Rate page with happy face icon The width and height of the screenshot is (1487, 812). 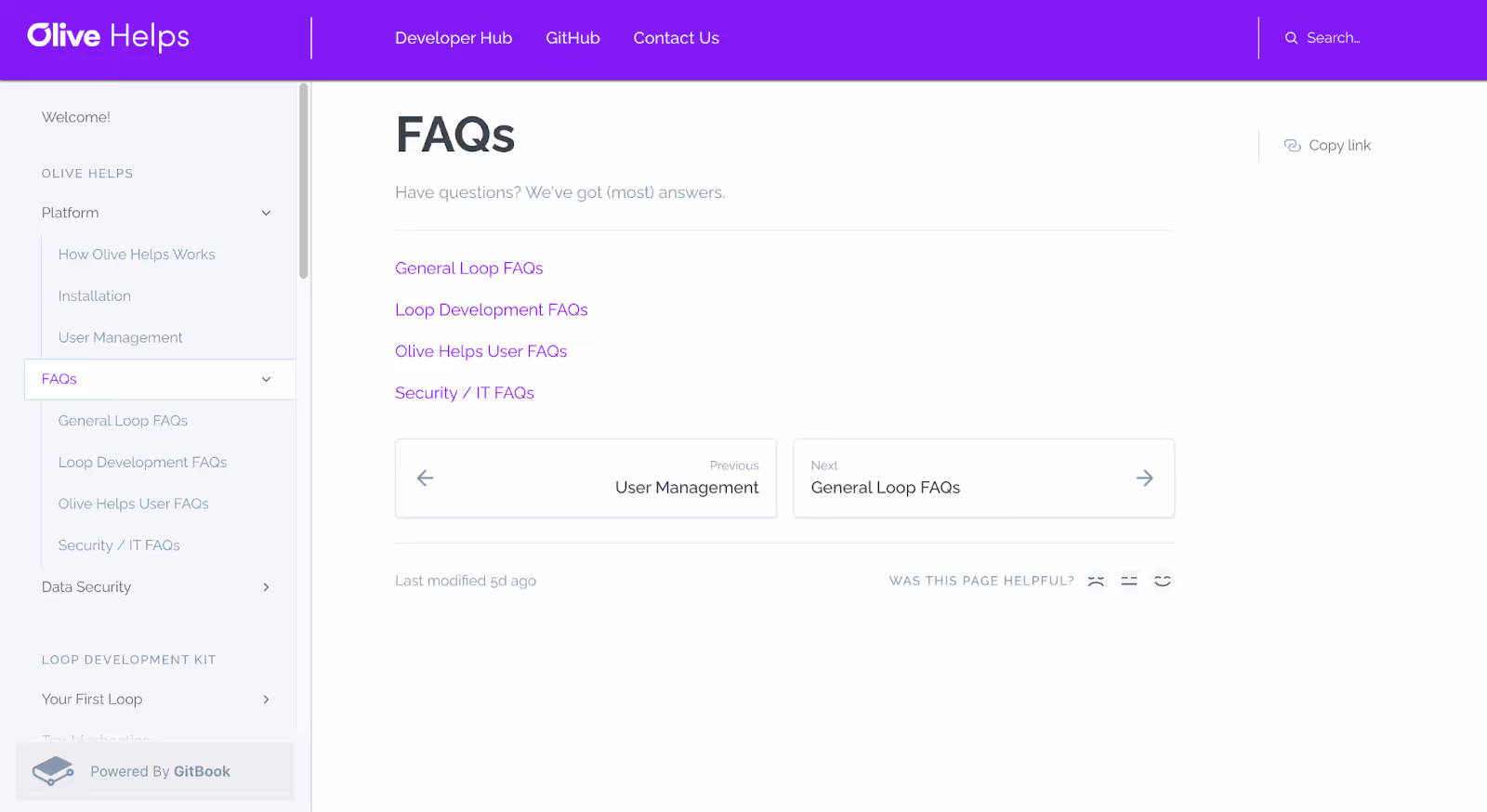click(x=1163, y=581)
